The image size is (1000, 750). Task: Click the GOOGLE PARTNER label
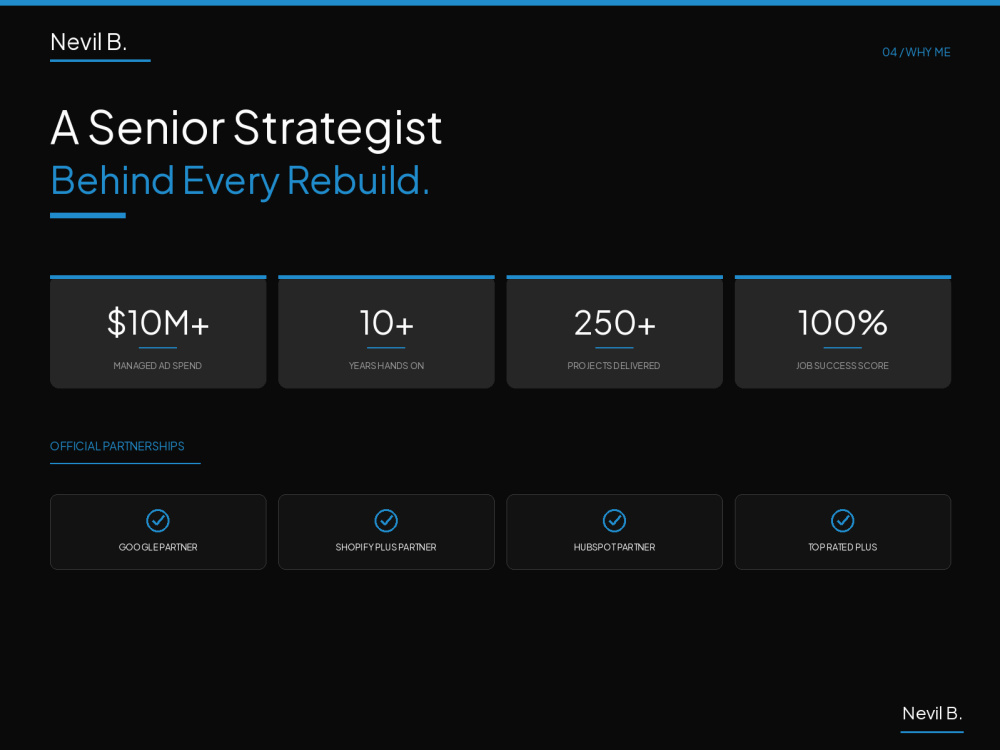158,547
